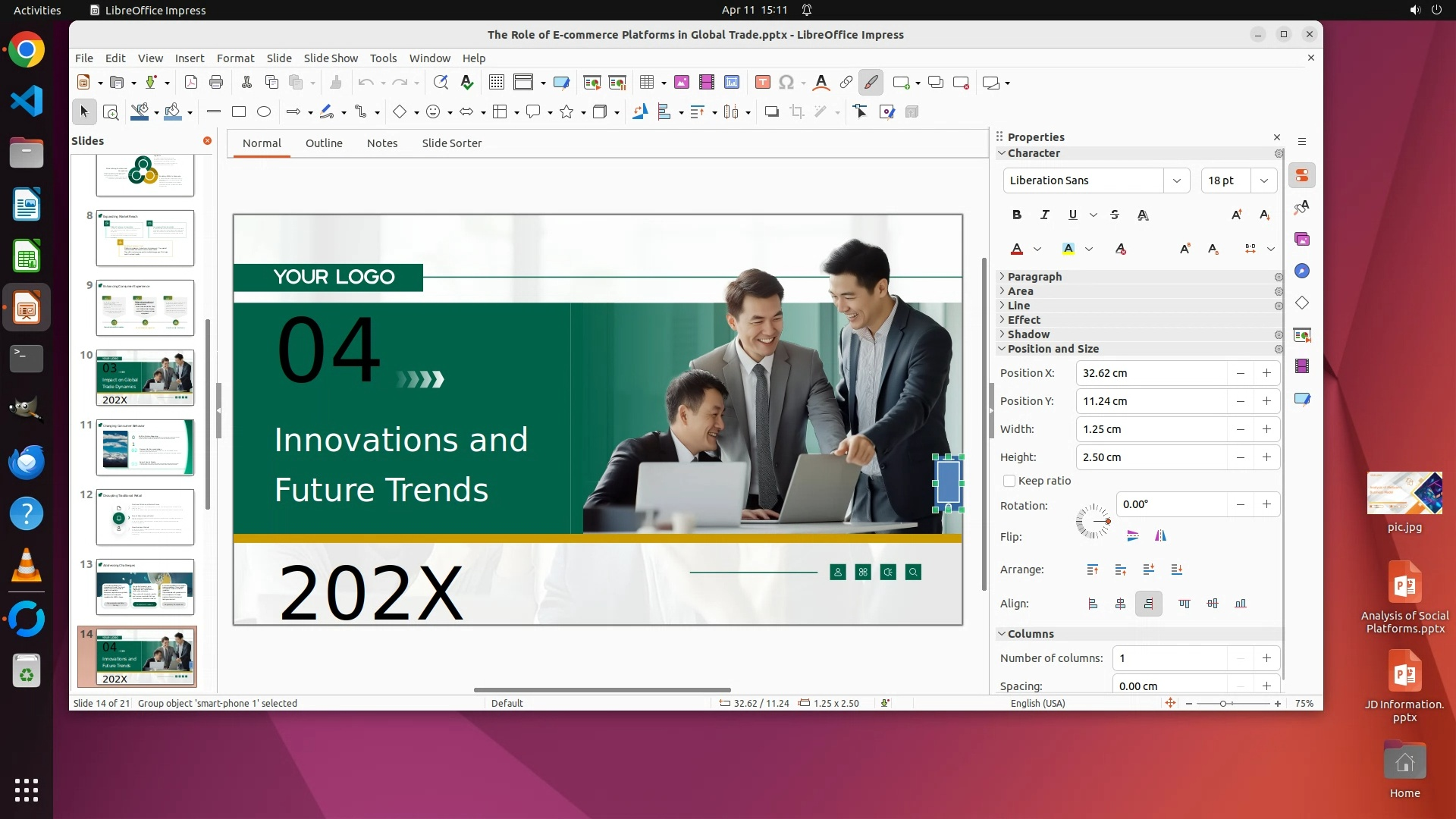Click the Print icon in toolbar
The width and height of the screenshot is (1456, 819).
[216, 83]
